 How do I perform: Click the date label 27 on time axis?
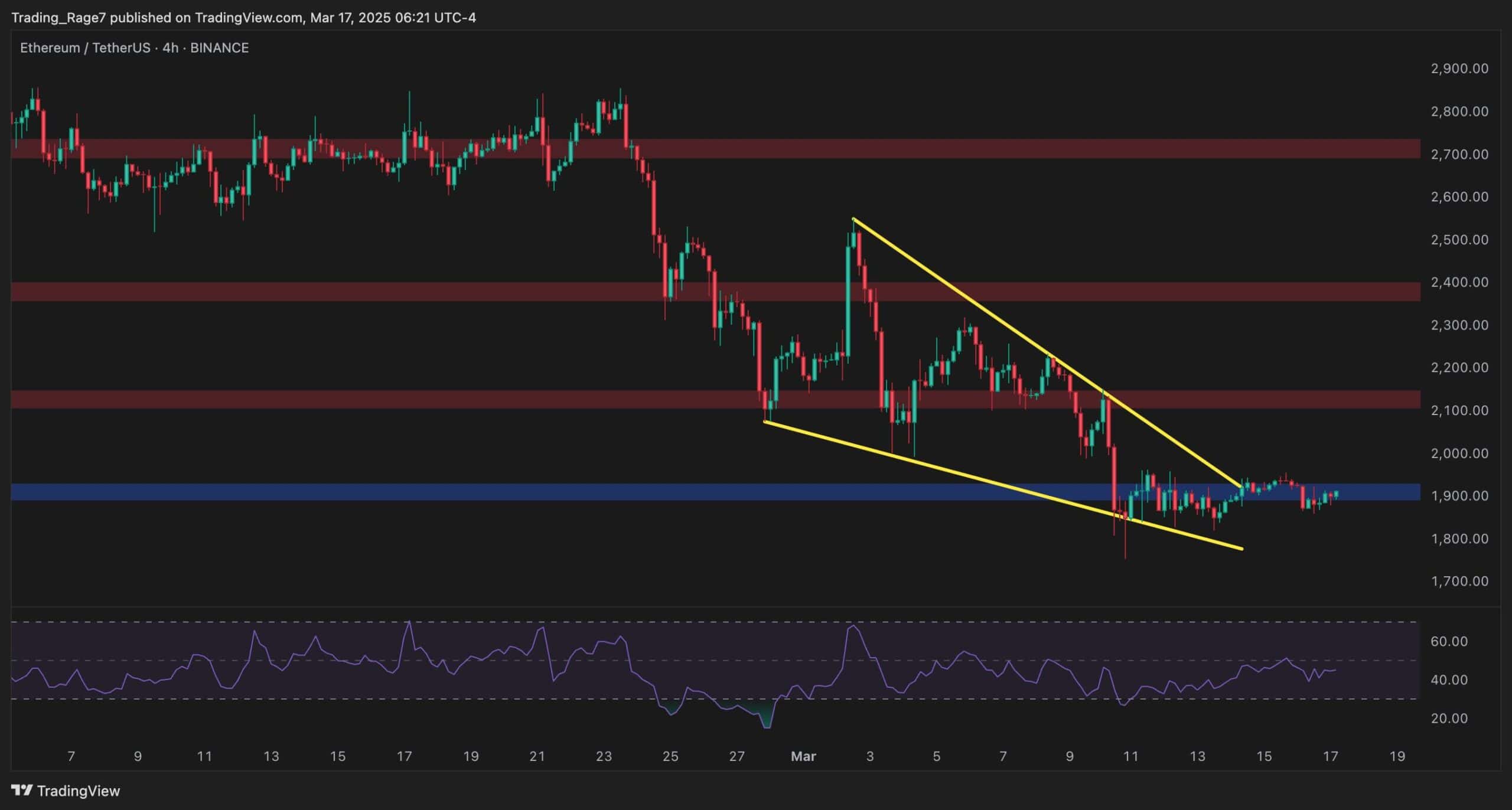pos(737,756)
